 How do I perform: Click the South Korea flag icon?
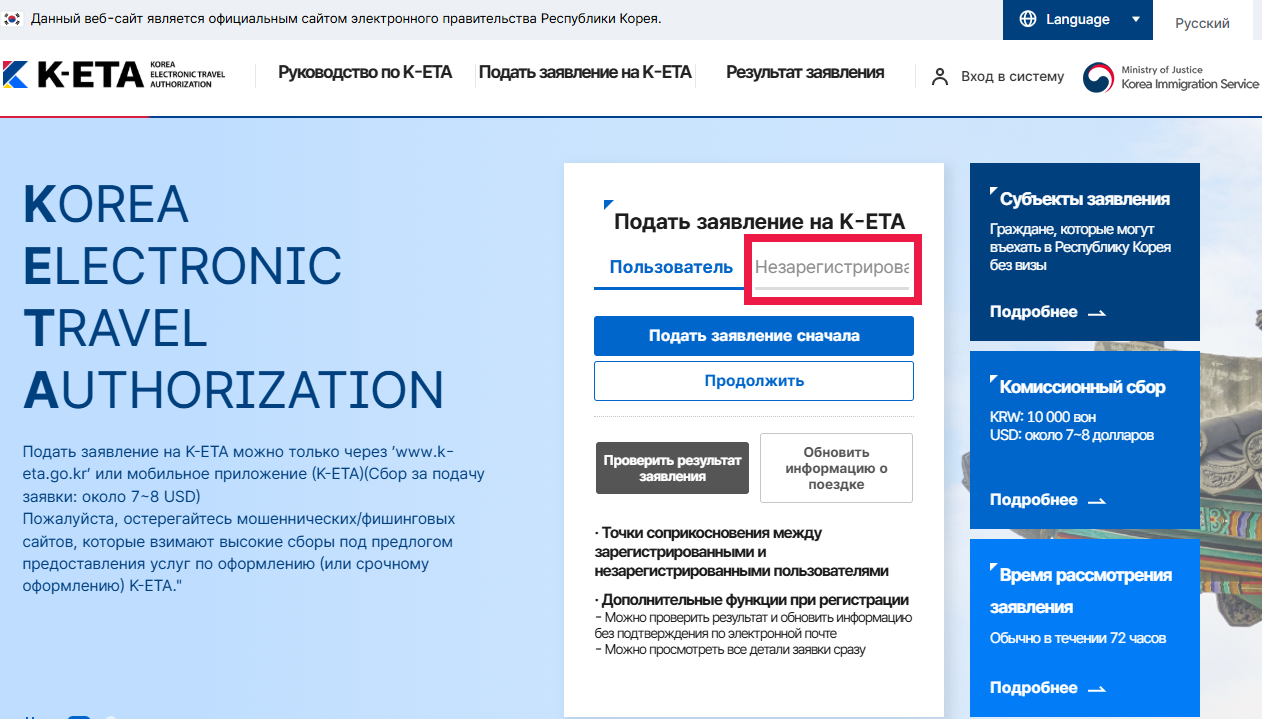coord(12,19)
